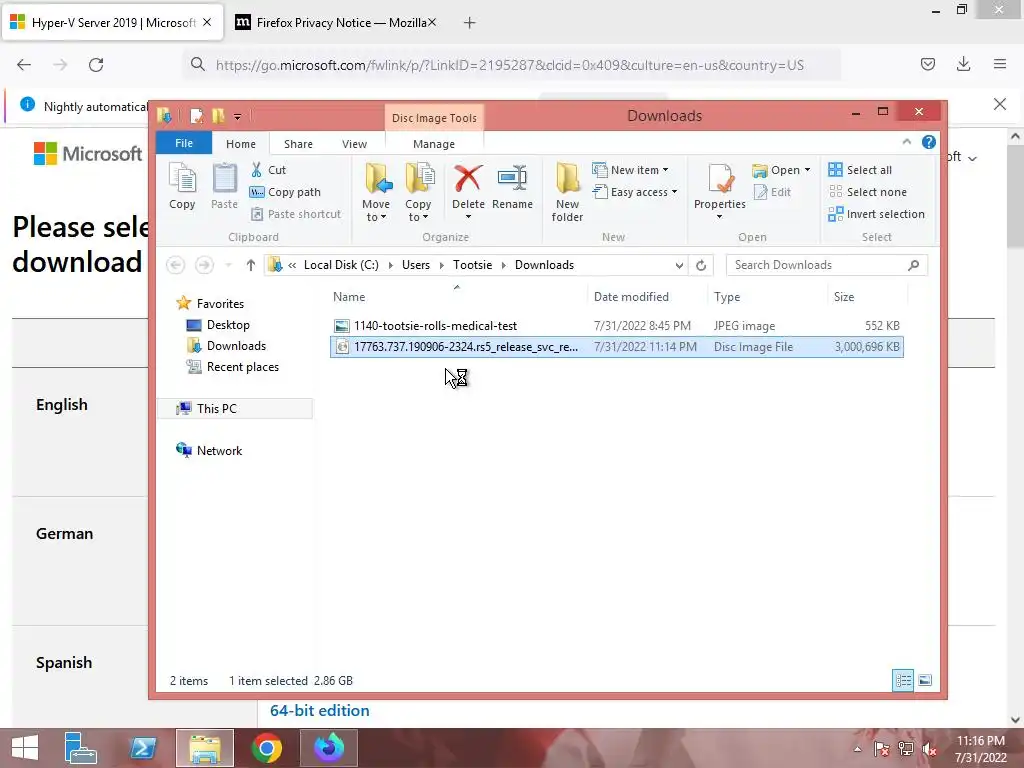
Task: Click Paste shortcut in ribbon
Action: tap(296, 214)
